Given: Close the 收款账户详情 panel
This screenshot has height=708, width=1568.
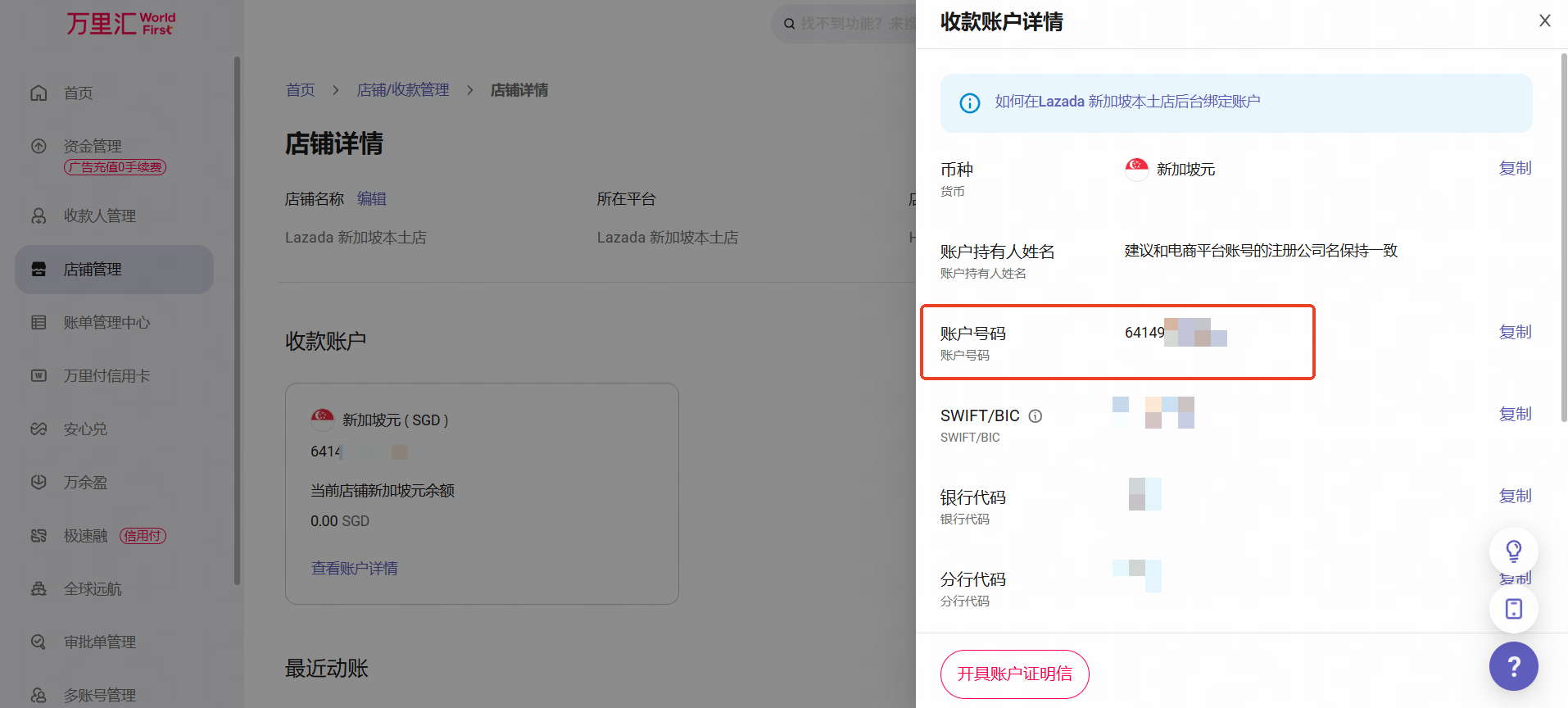Looking at the screenshot, I should [x=1545, y=20].
